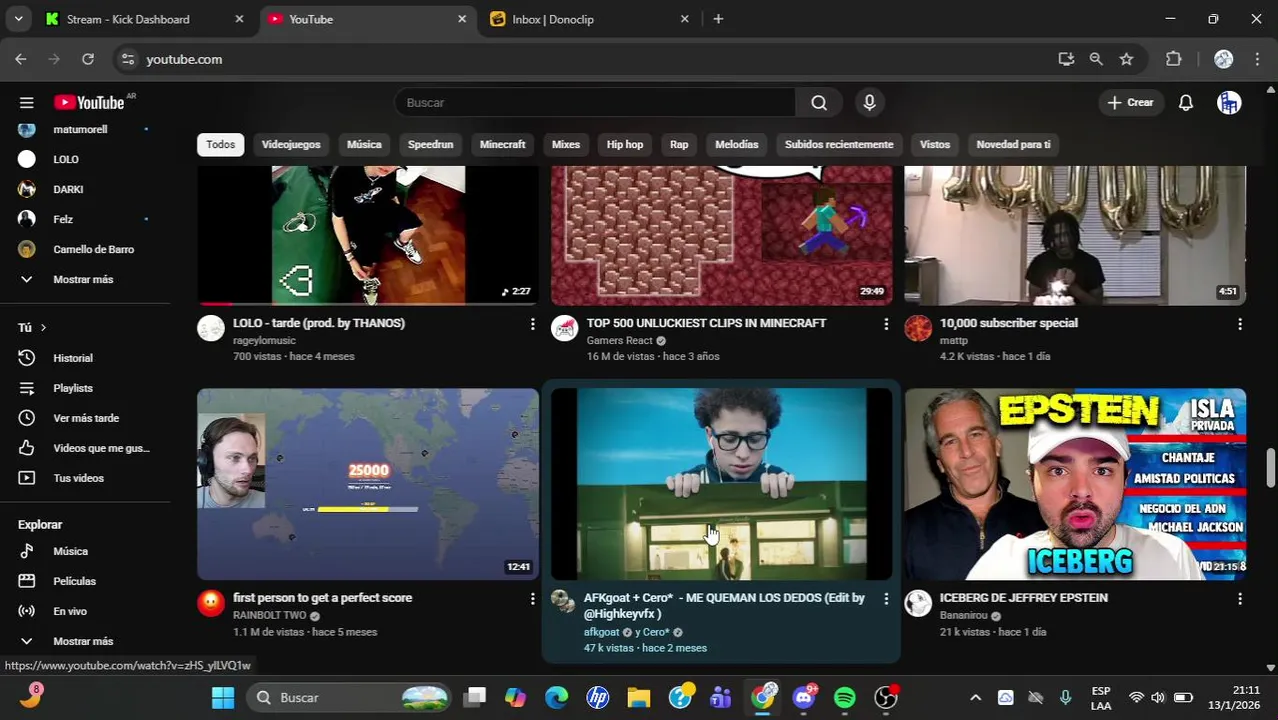Open Ver más tarde in the sidebar

pyautogui.click(x=85, y=418)
